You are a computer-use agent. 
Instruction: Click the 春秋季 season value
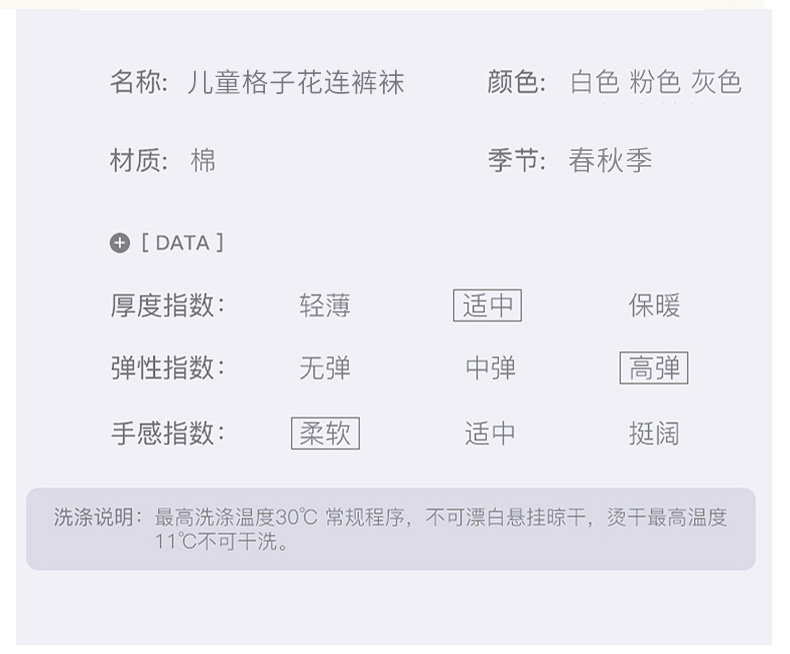[x=610, y=160]
